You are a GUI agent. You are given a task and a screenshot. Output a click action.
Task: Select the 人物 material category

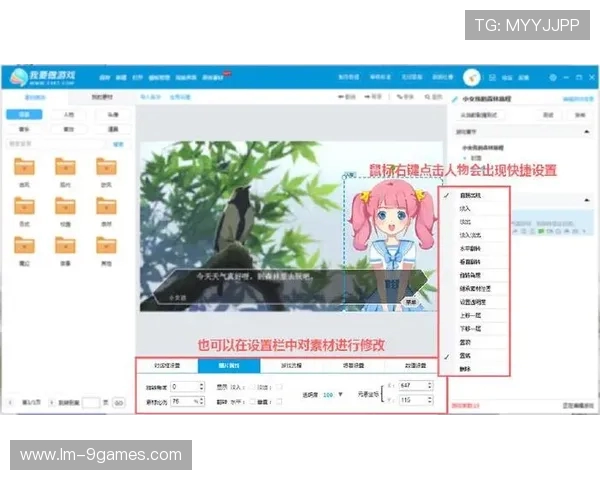69,114
